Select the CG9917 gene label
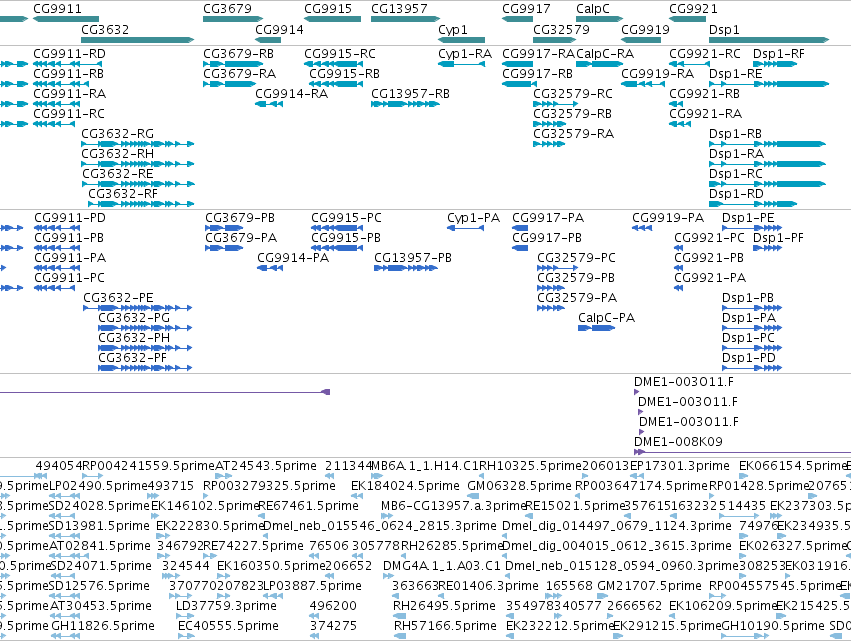This screenshot has height=641, width=851. point(526,9)
